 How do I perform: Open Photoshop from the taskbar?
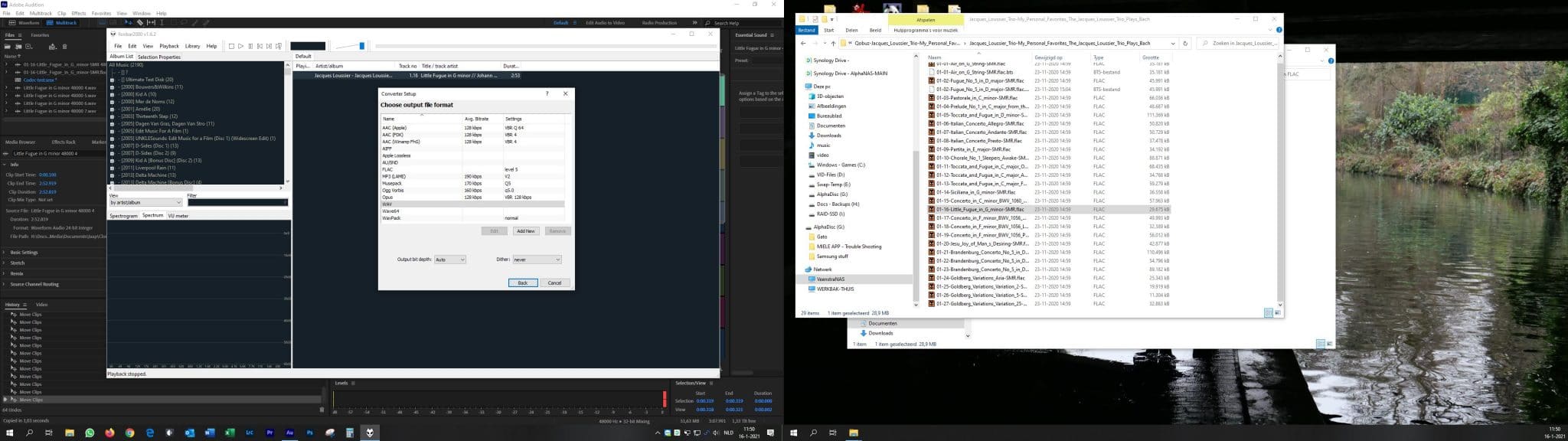pos(309,433)
